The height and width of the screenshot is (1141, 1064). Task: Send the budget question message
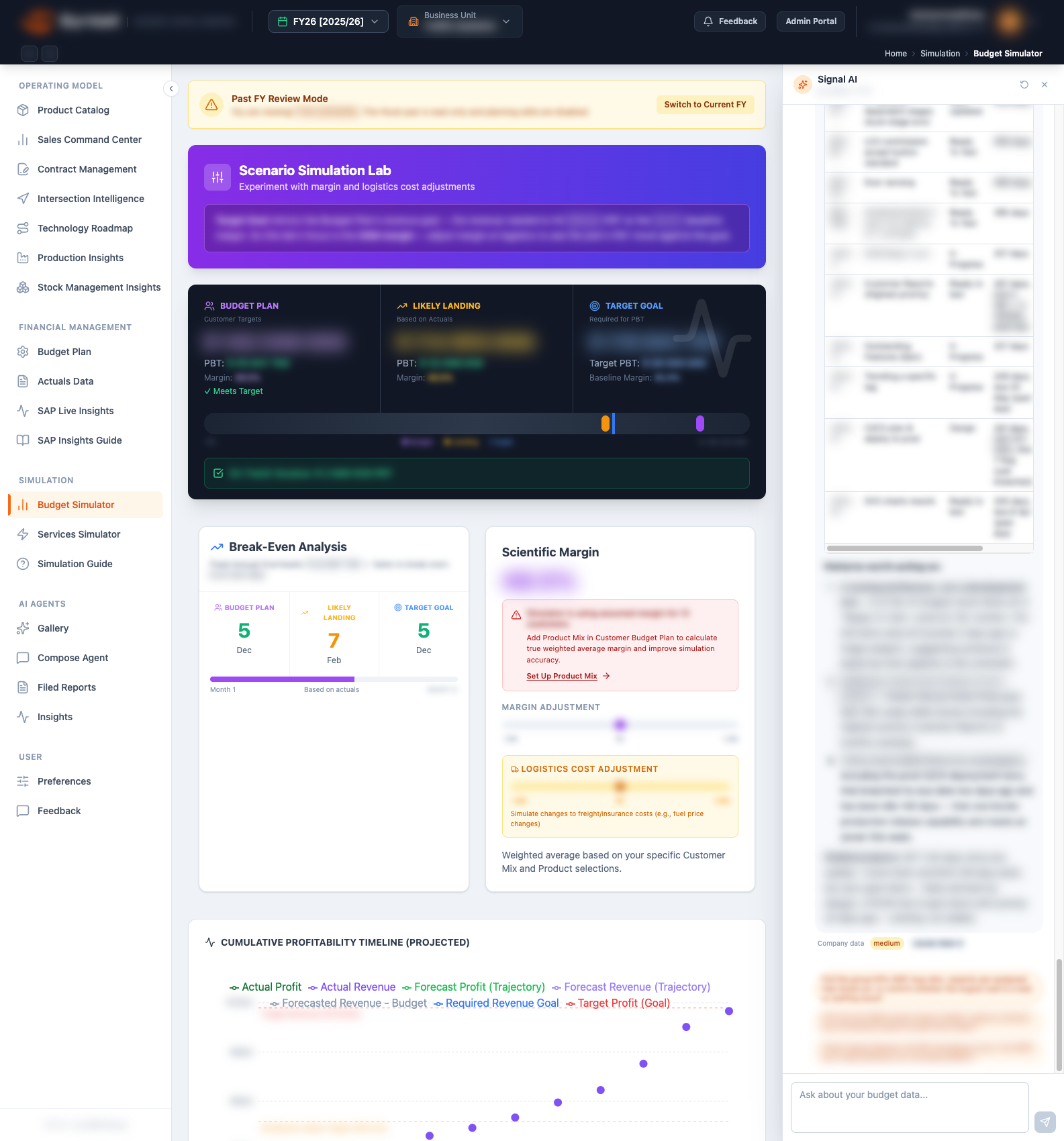(x=1045, y=1122)
